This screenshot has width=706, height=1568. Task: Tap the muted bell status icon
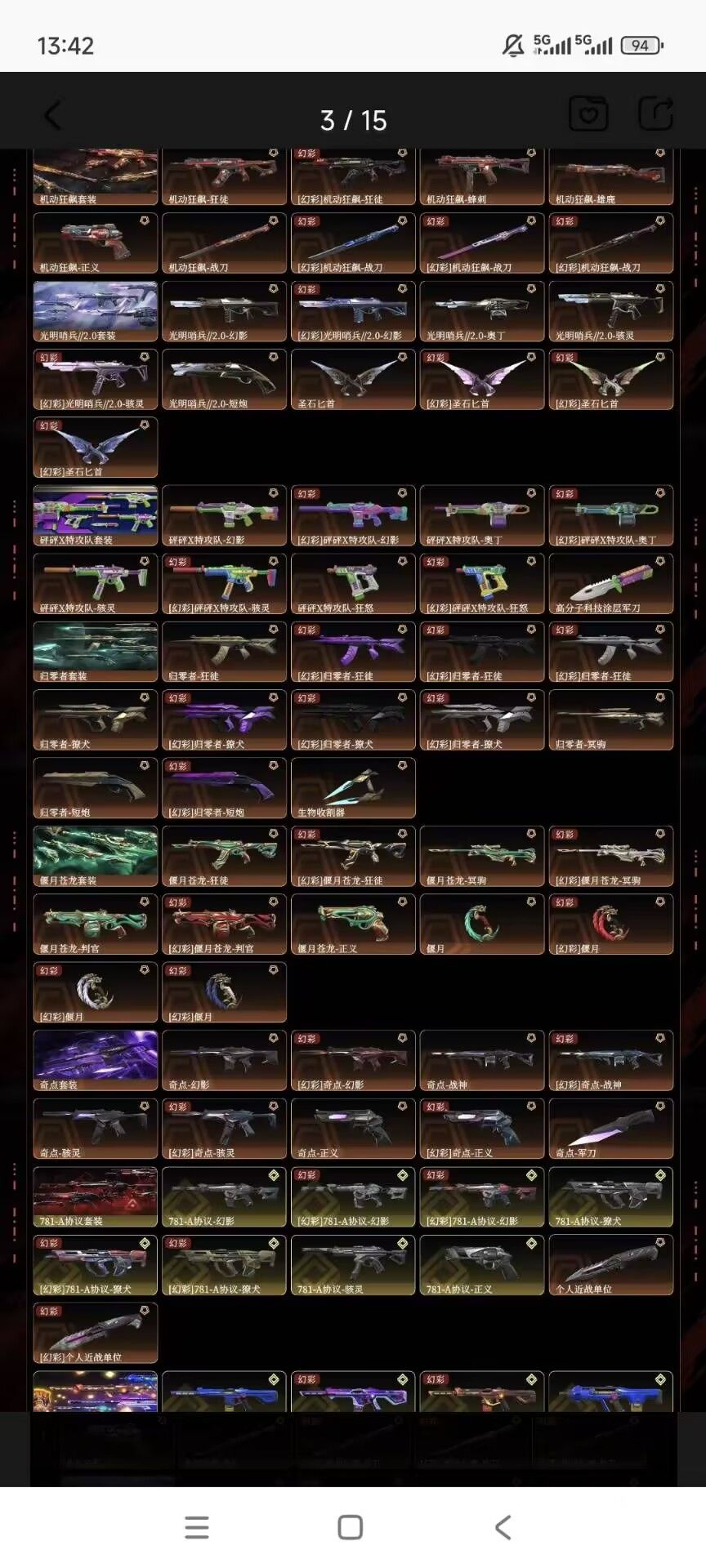click(513, 46)
